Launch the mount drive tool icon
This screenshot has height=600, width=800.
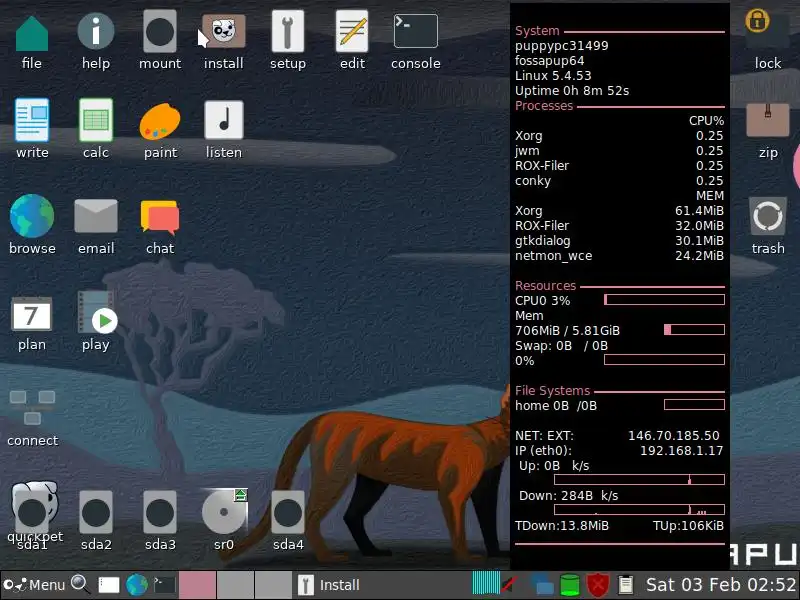pos(160,32)
